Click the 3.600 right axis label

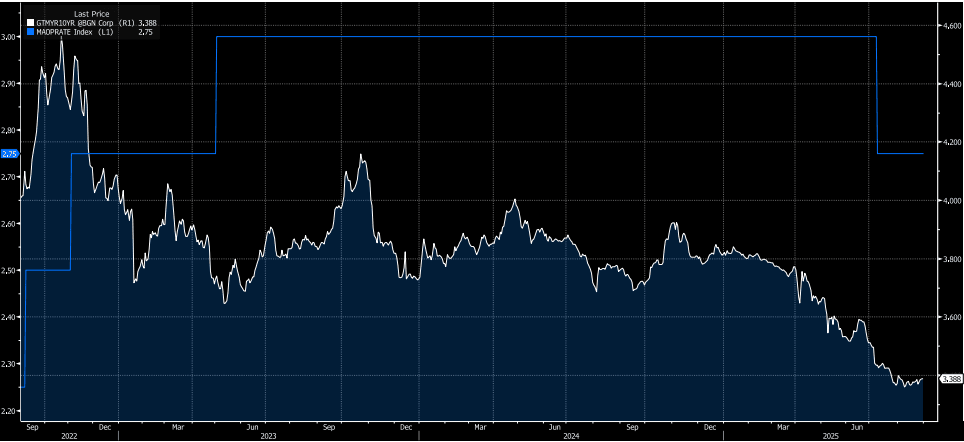[x=951, y=318]
